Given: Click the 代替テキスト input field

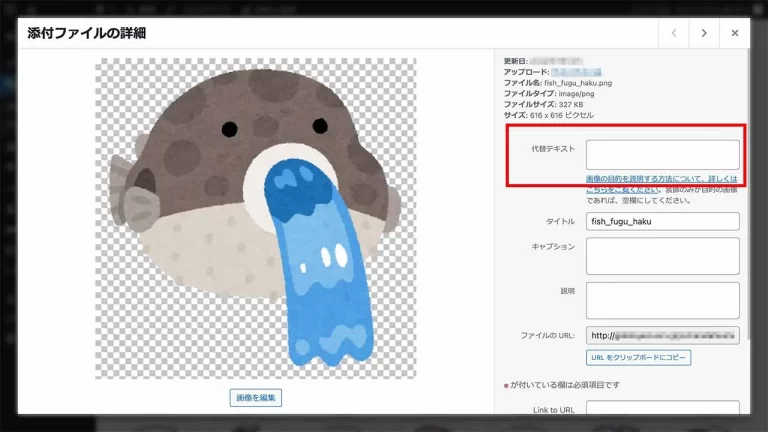Looking at the screenshot, I should coord(663,155).
